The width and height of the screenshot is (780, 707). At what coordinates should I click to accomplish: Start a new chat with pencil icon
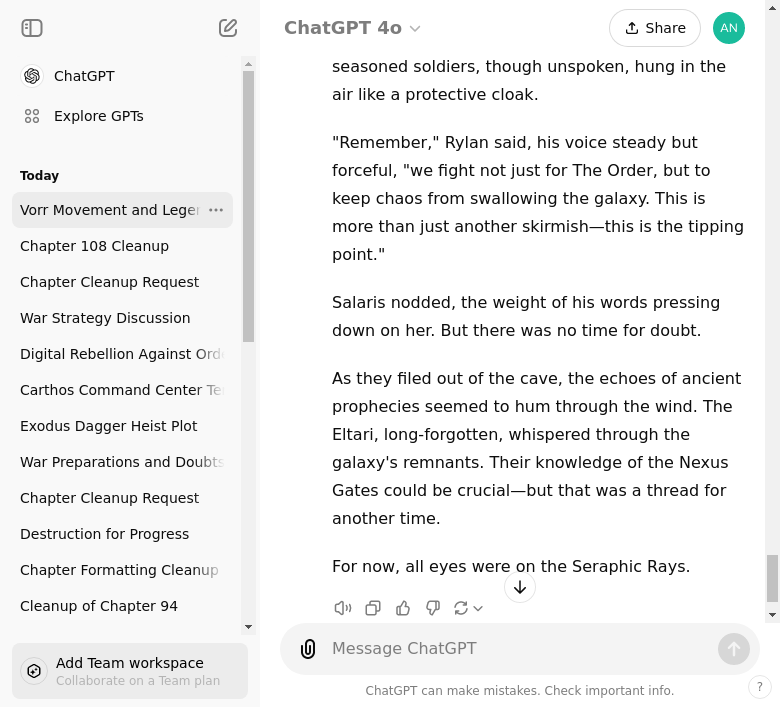[228, 28]
